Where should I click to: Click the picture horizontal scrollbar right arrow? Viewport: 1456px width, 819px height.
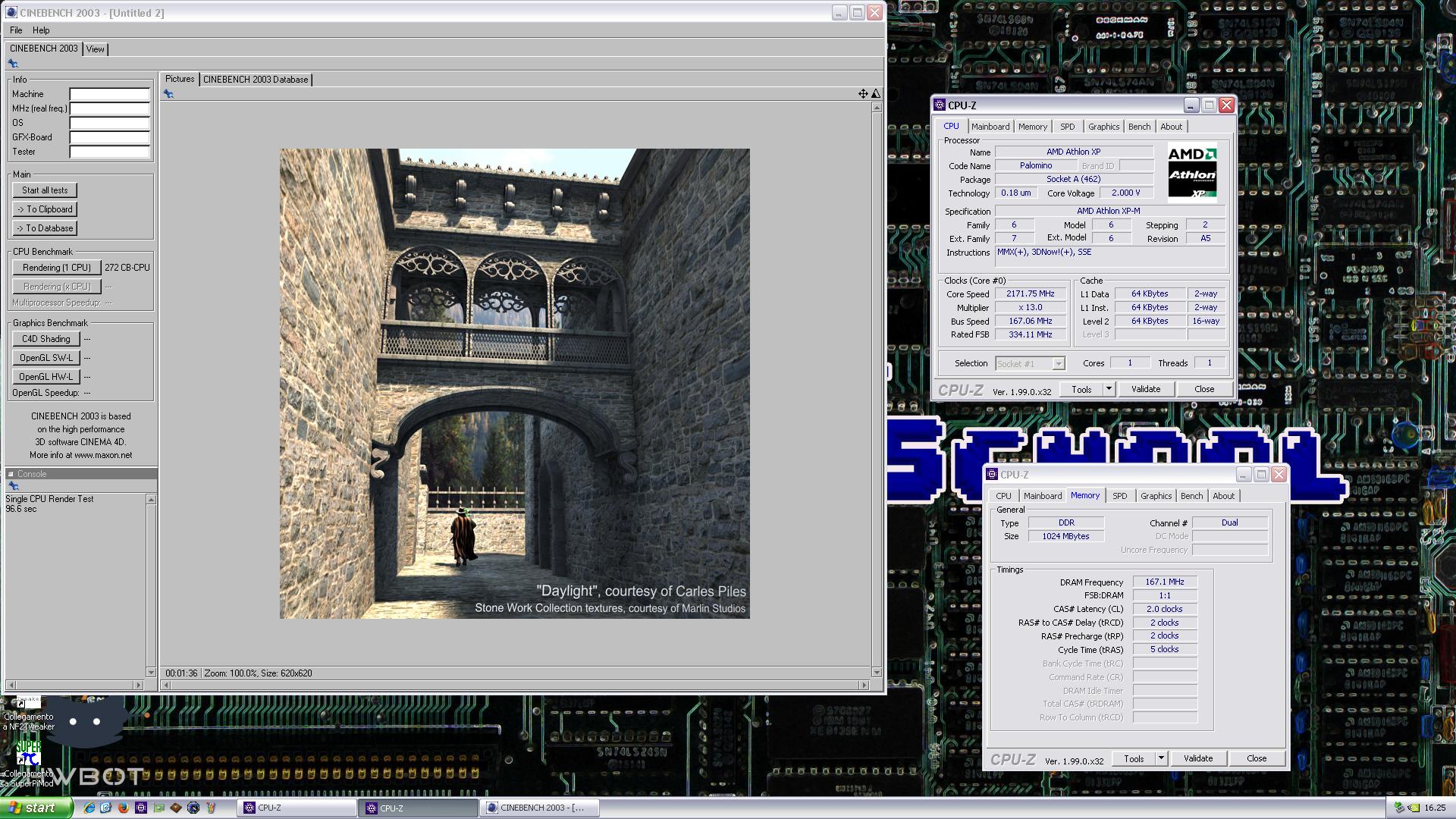click(x=863, y=686)
